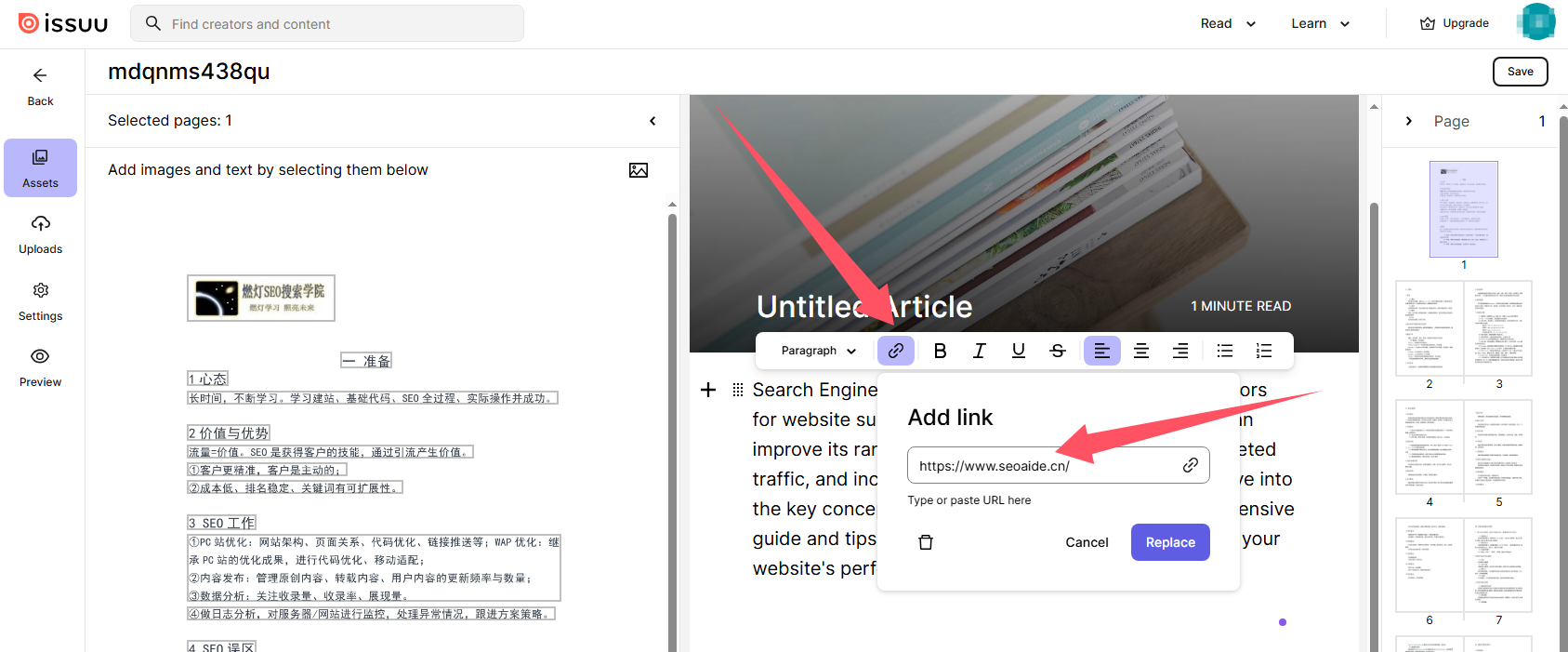Viewport: 1568px width, 652px height.
Task: Open the Paragraph style dropdown
Action: coord(818,351)
